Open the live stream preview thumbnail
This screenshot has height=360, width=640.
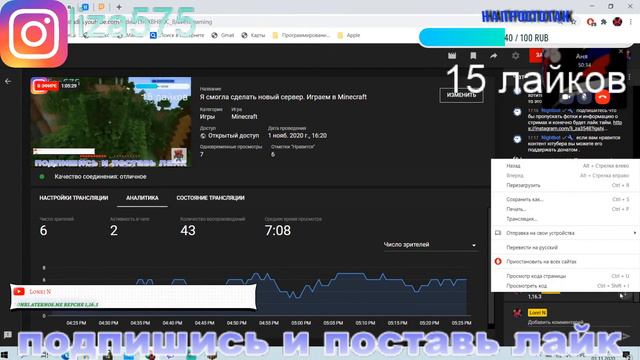[x=111, y=122]
